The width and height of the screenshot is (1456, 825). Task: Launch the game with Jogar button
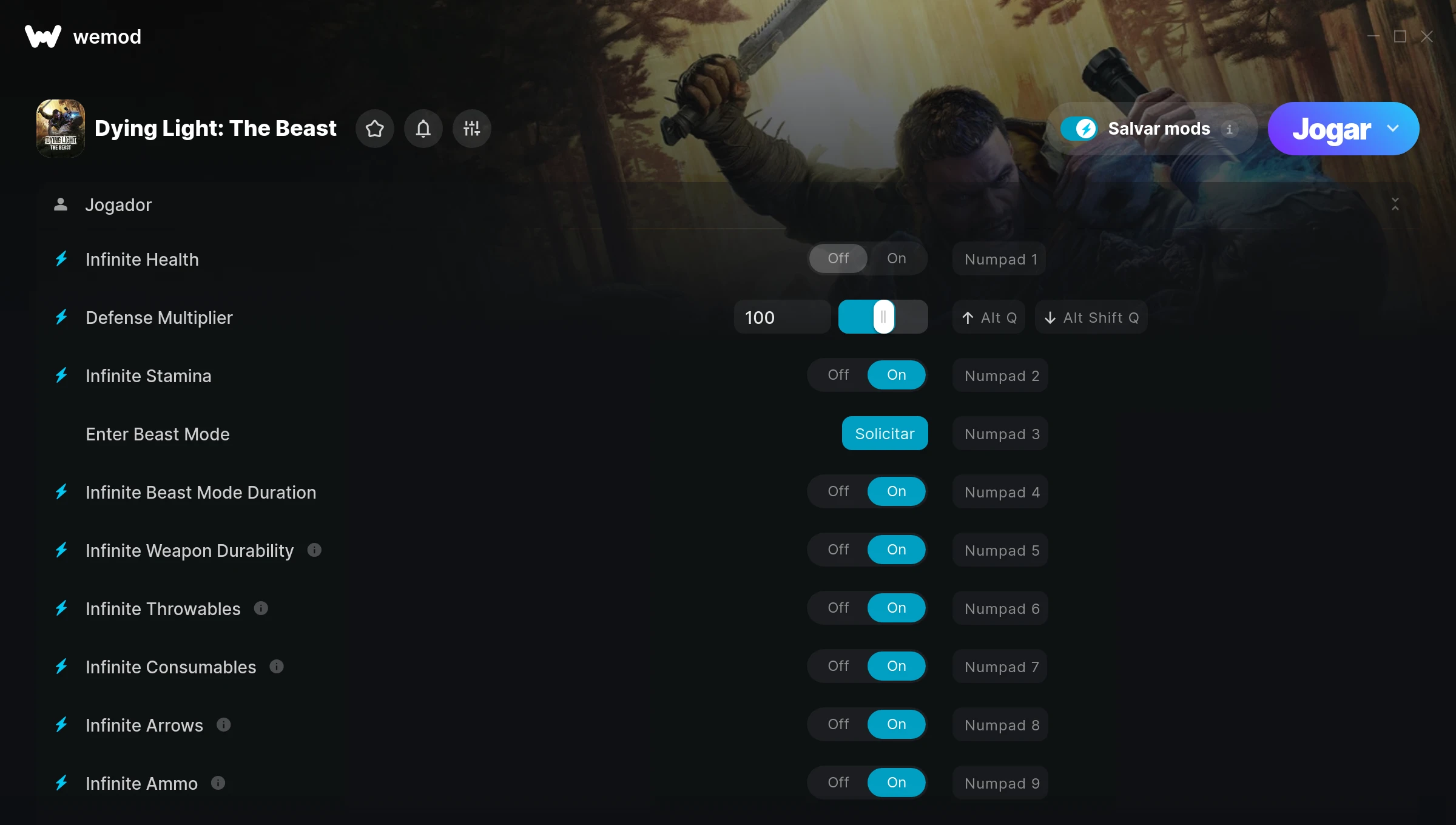click(1331, 129)
